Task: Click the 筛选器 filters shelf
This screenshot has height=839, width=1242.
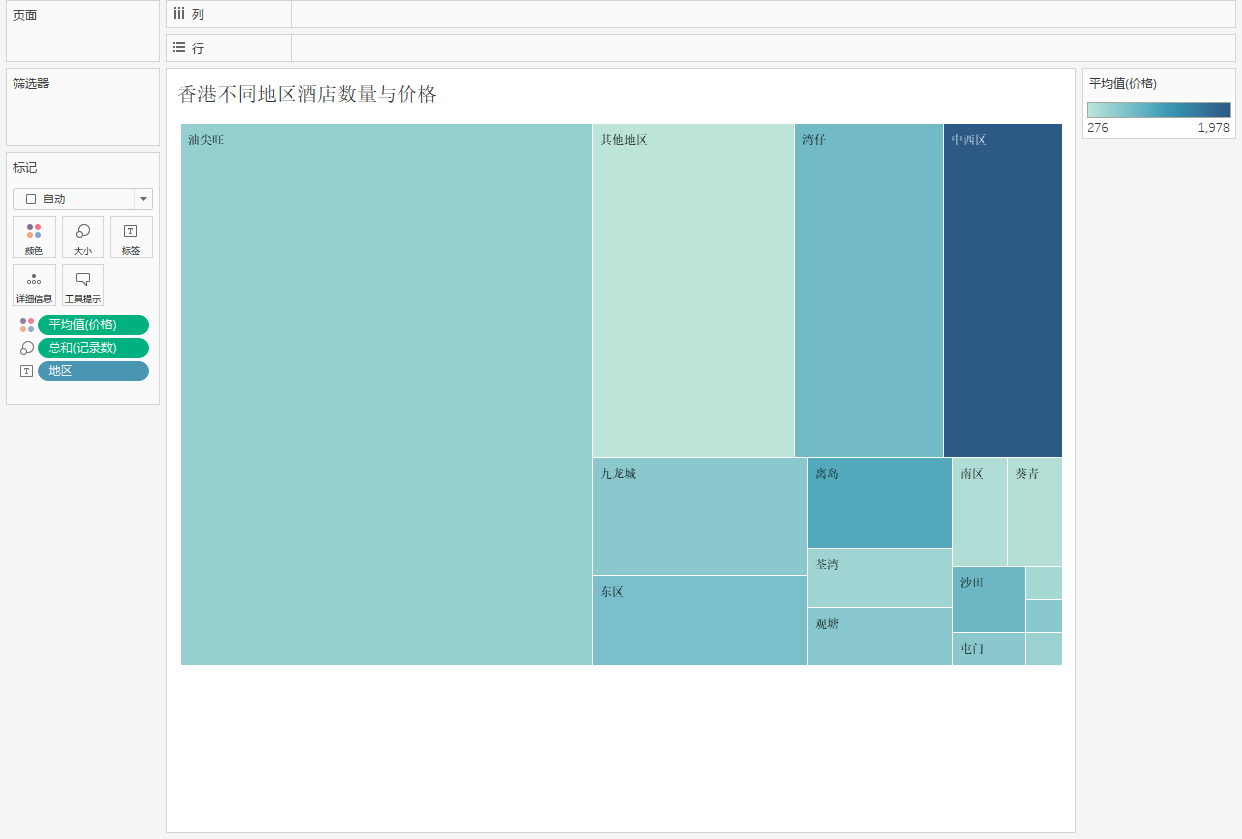Action: (x=83, y=107)
